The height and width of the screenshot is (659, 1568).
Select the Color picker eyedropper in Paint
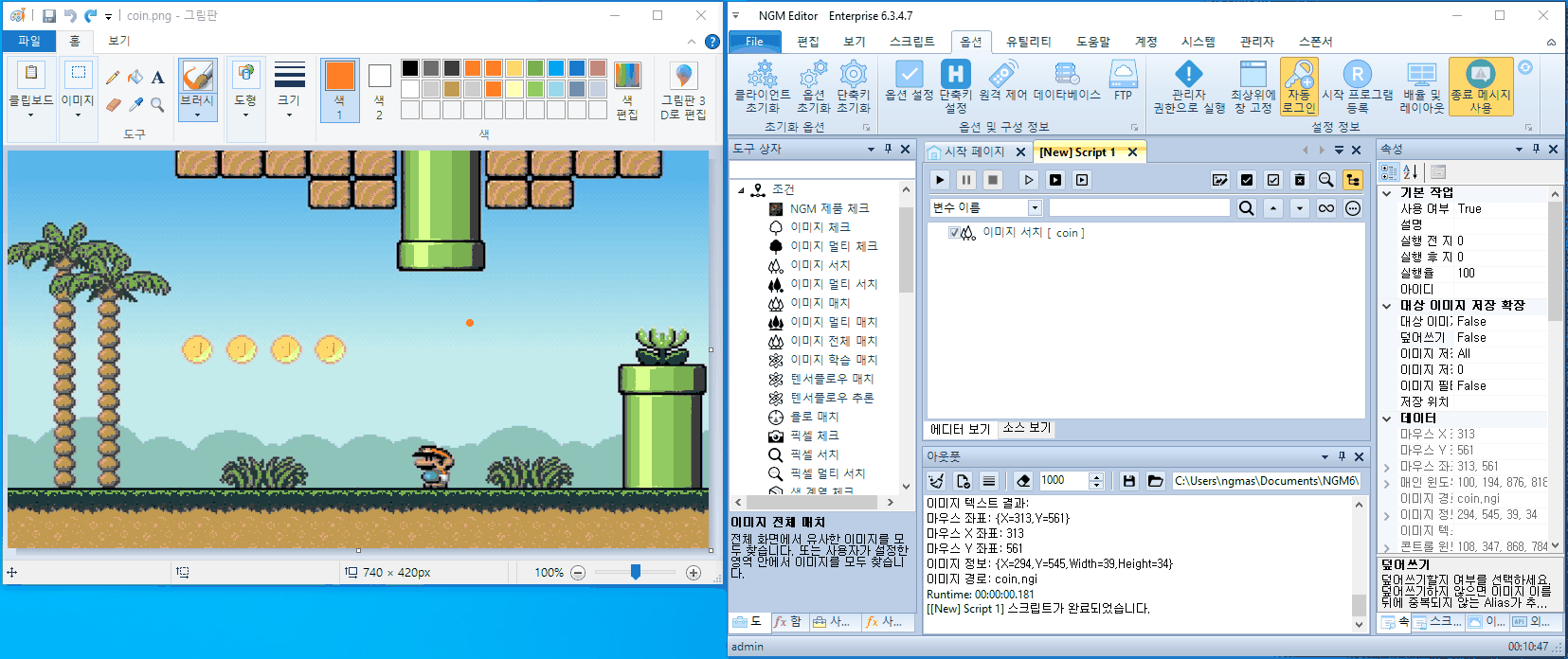pos(135,104)
